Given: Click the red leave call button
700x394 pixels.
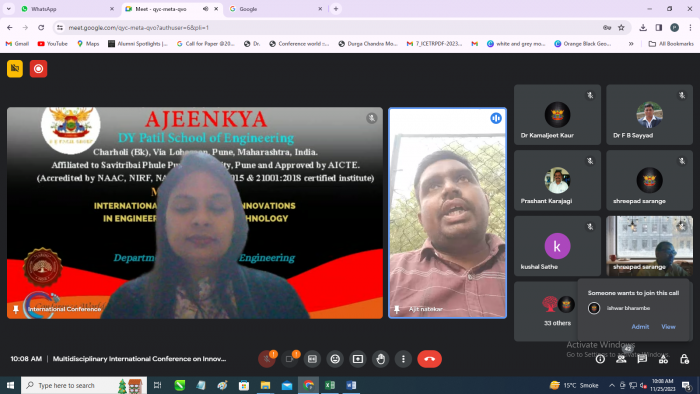Looking at the screenshot, I should tap(429, 359).
